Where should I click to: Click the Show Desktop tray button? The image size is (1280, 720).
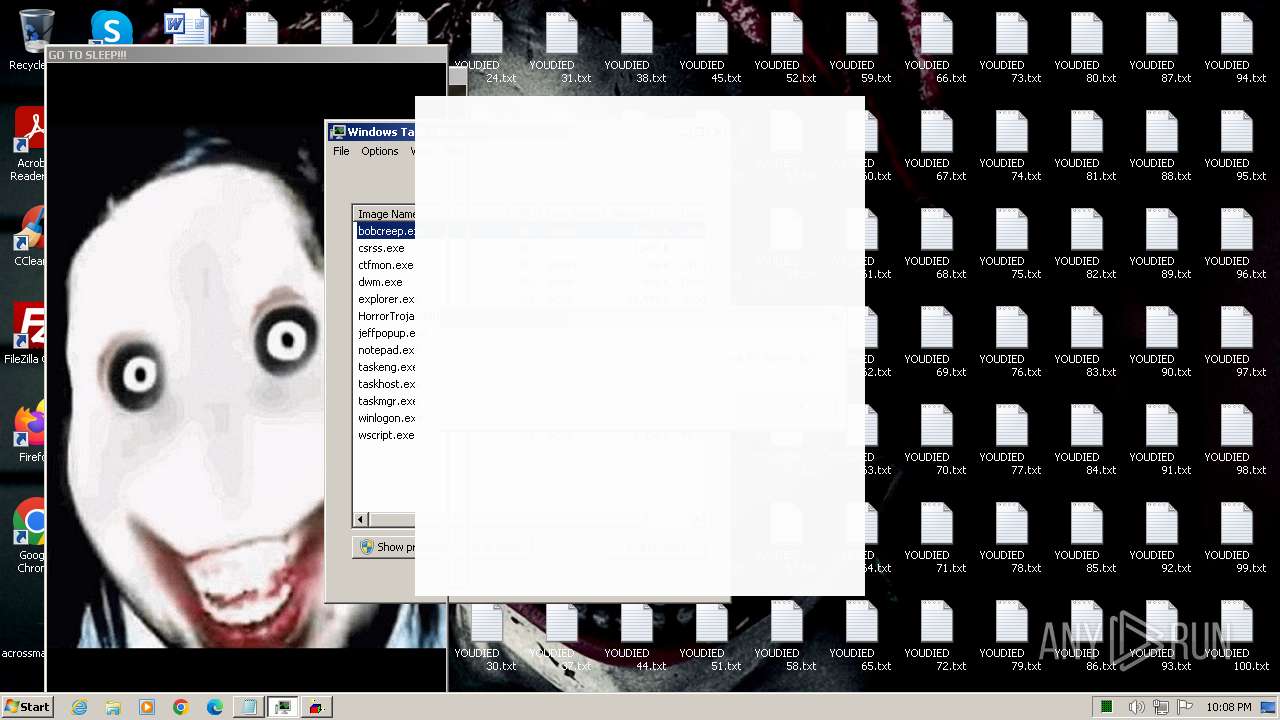pyautogui.click(x=1269, y=707)
